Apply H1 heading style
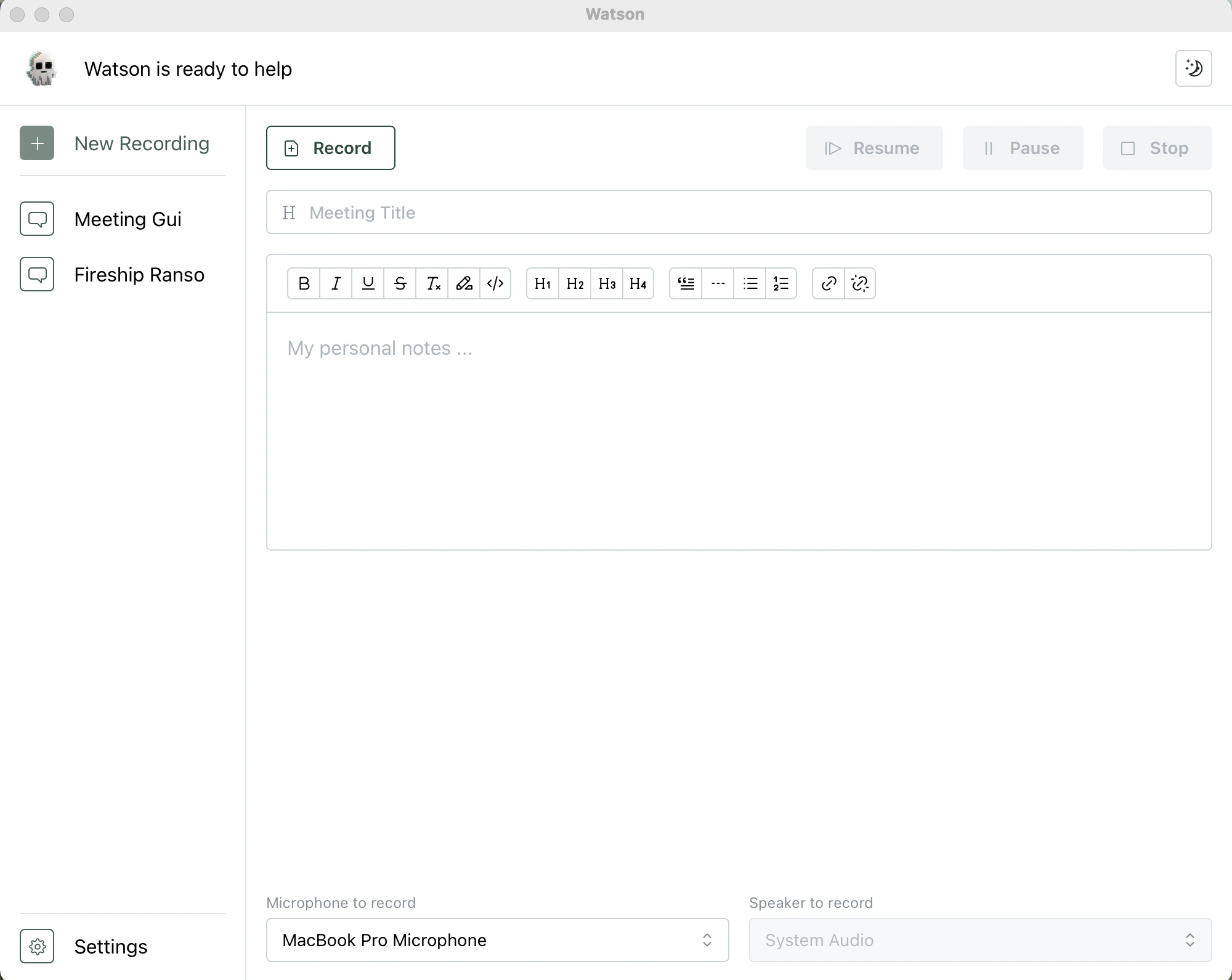This screenshot has height=980, width=1232. pos(542,284)
